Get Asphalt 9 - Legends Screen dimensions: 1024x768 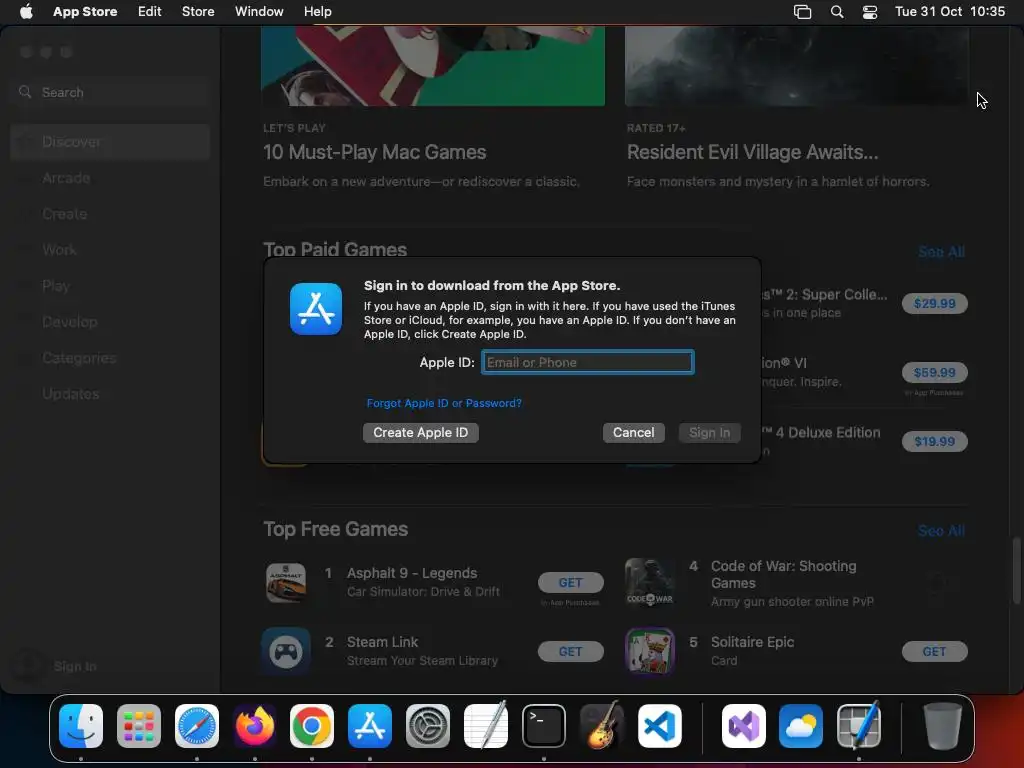(570, 582)
